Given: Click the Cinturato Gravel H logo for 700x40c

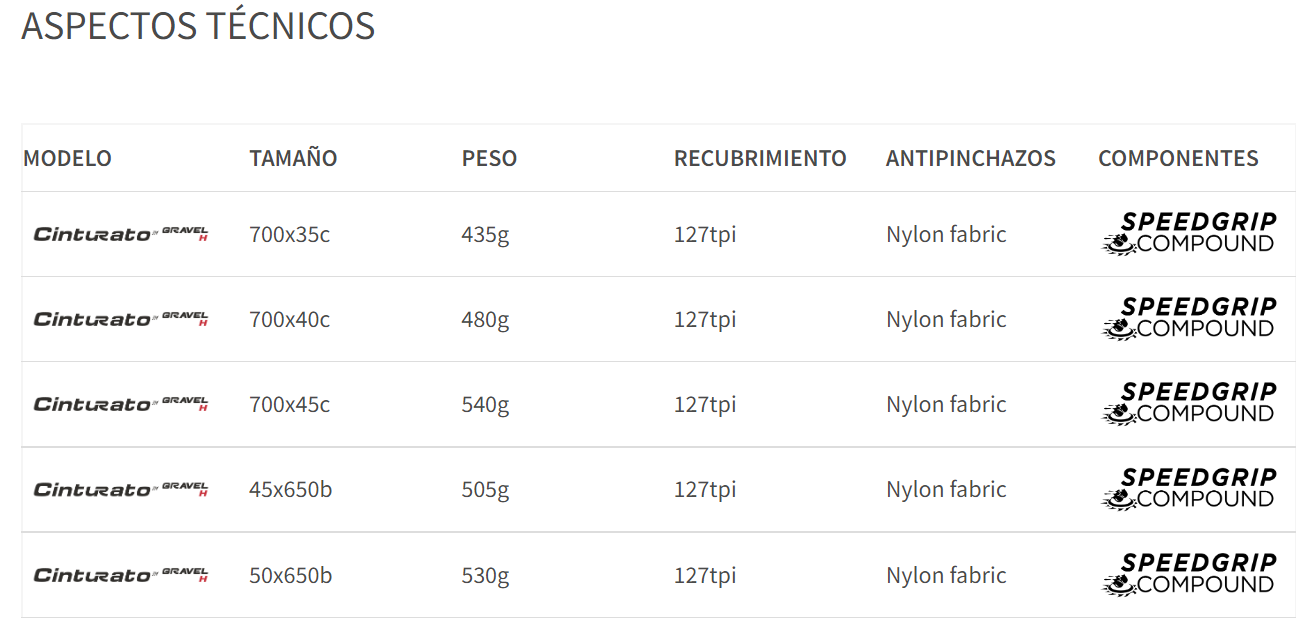Looking at the screenshot, I should [x=121, y=319].
